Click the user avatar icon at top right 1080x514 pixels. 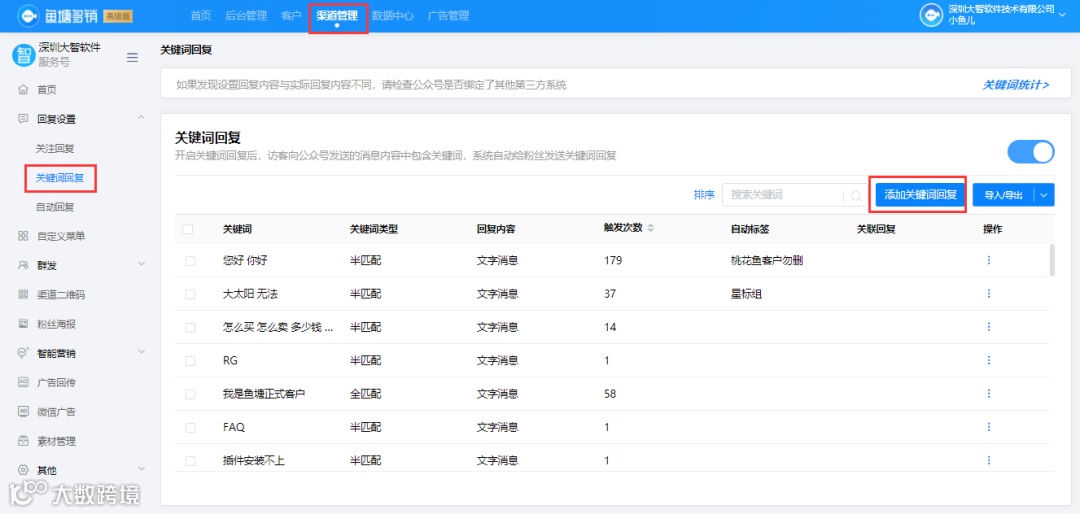931,15
